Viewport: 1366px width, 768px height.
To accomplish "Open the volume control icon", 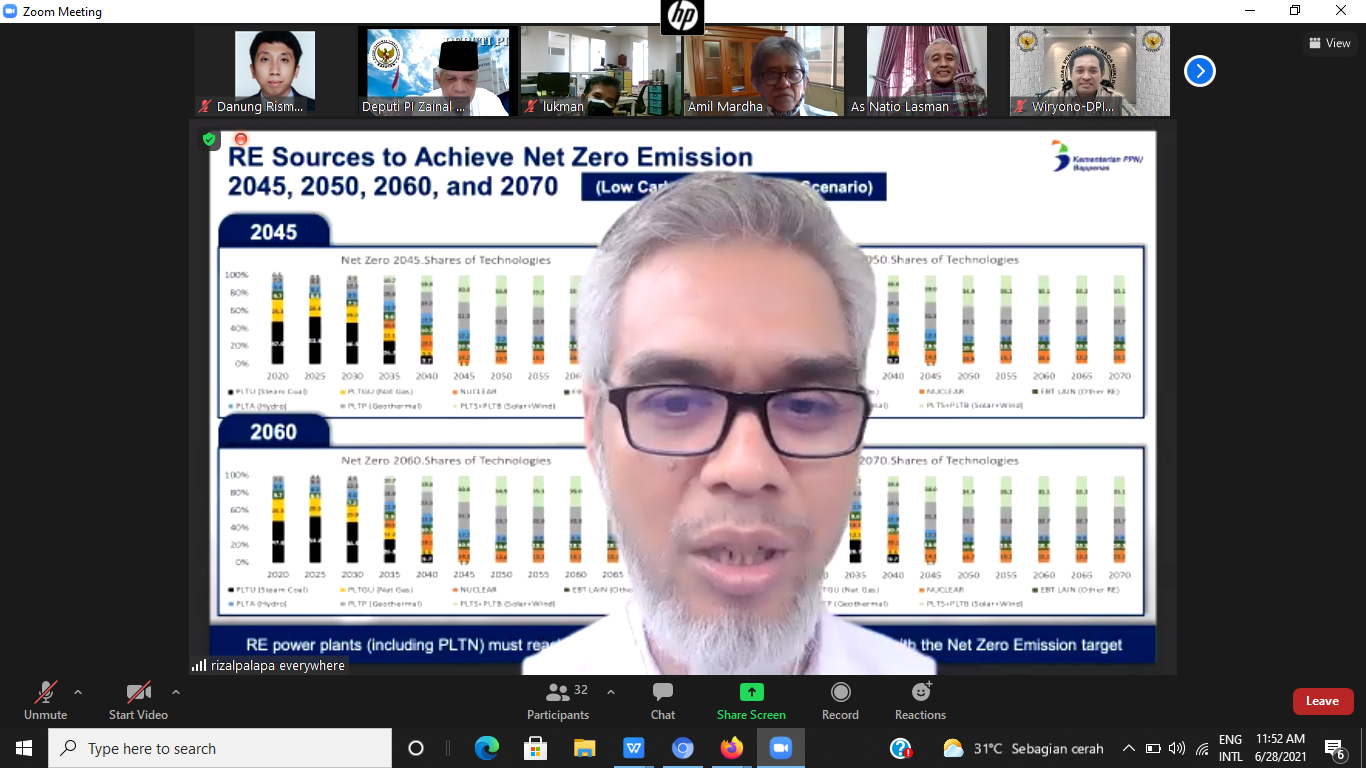I will [1177, 748].
